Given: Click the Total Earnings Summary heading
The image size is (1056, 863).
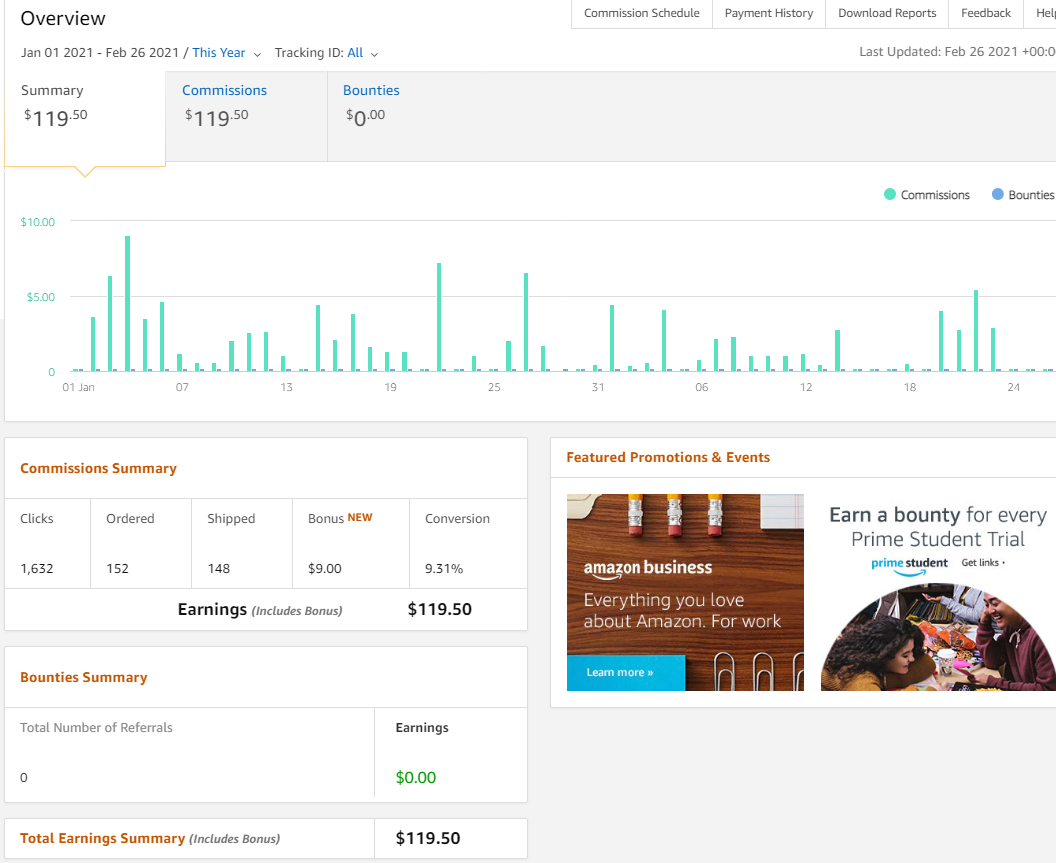Looking at the screenshot, I should point(102,838).
